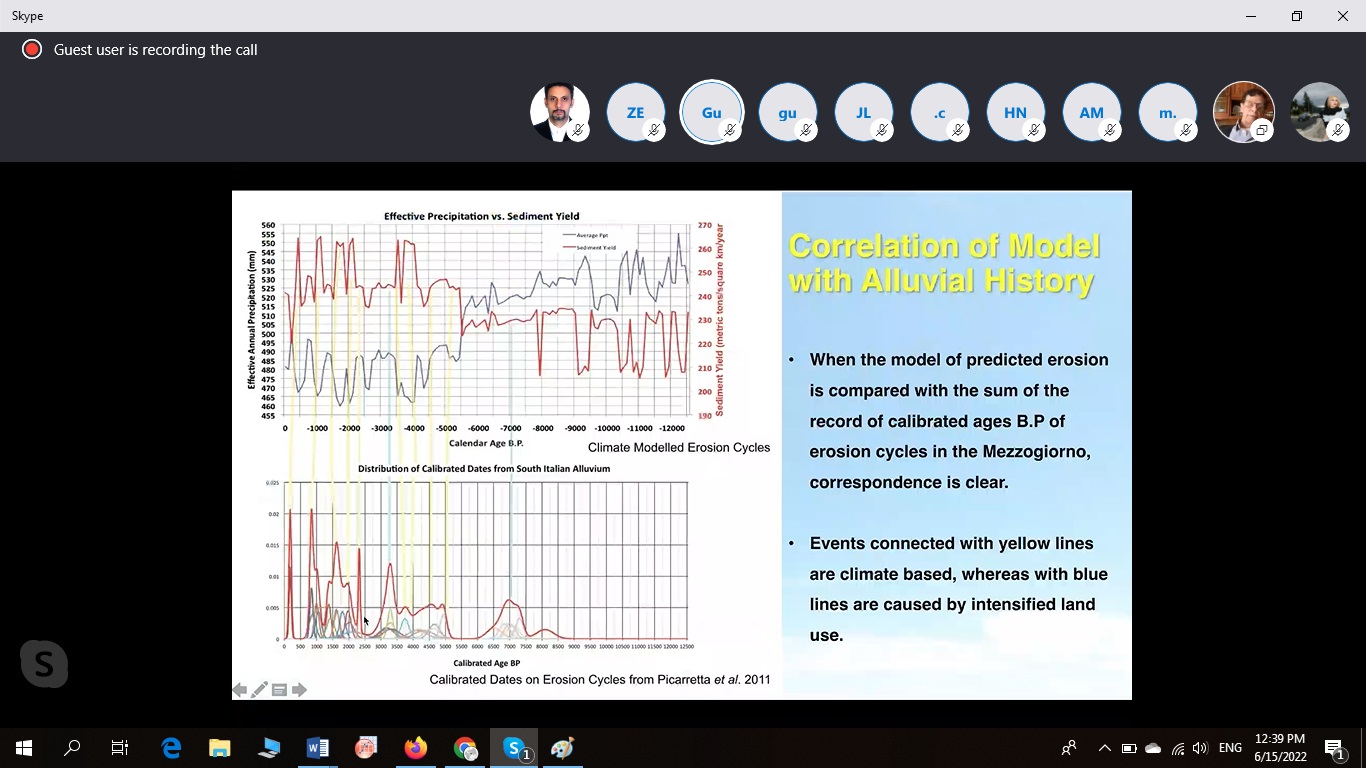Toggle system volume icon in tray
Screen dimensions: 1366x768
pyautogui.click(x=1200, y=748)
